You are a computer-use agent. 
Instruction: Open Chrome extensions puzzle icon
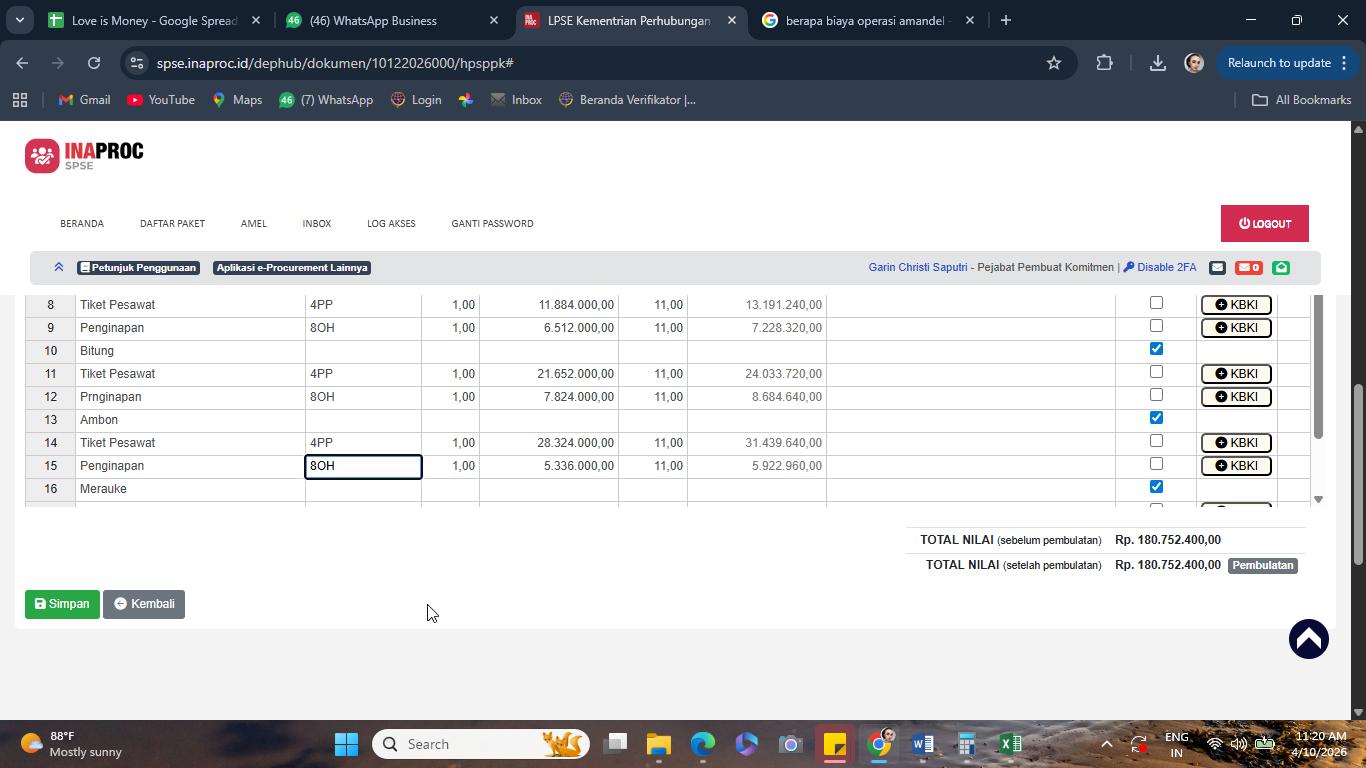1104,63
